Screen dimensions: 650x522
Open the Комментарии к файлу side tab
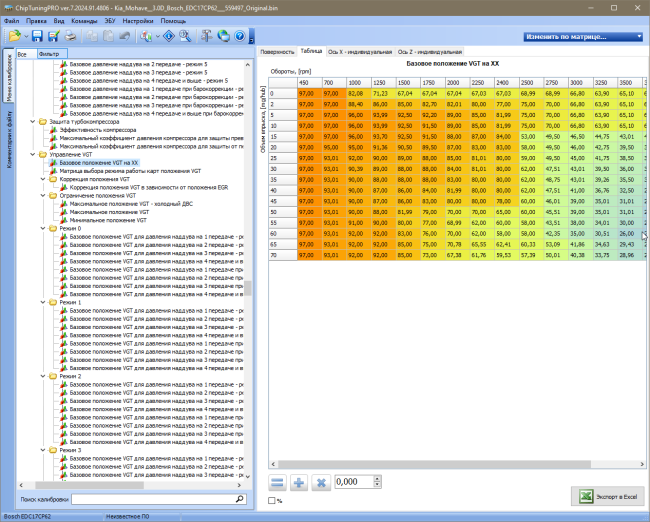9,140
